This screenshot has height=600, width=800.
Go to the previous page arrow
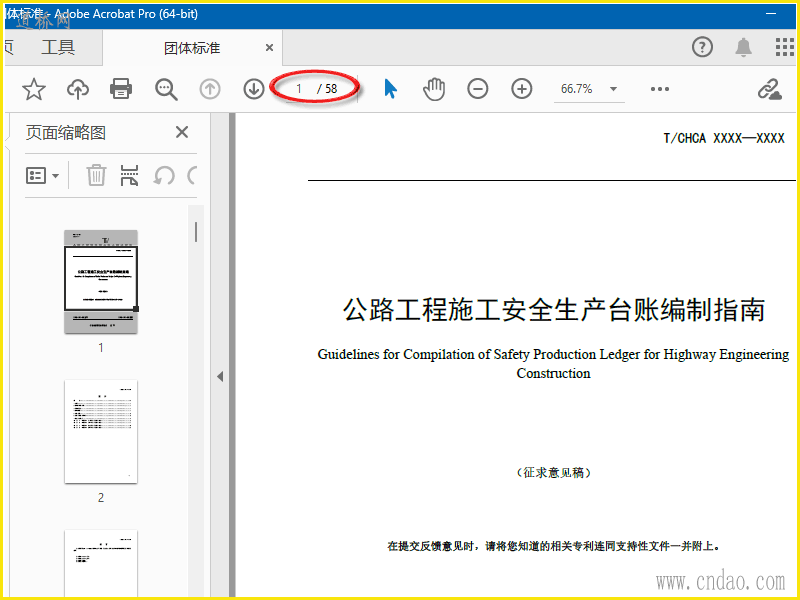[210, 89]
